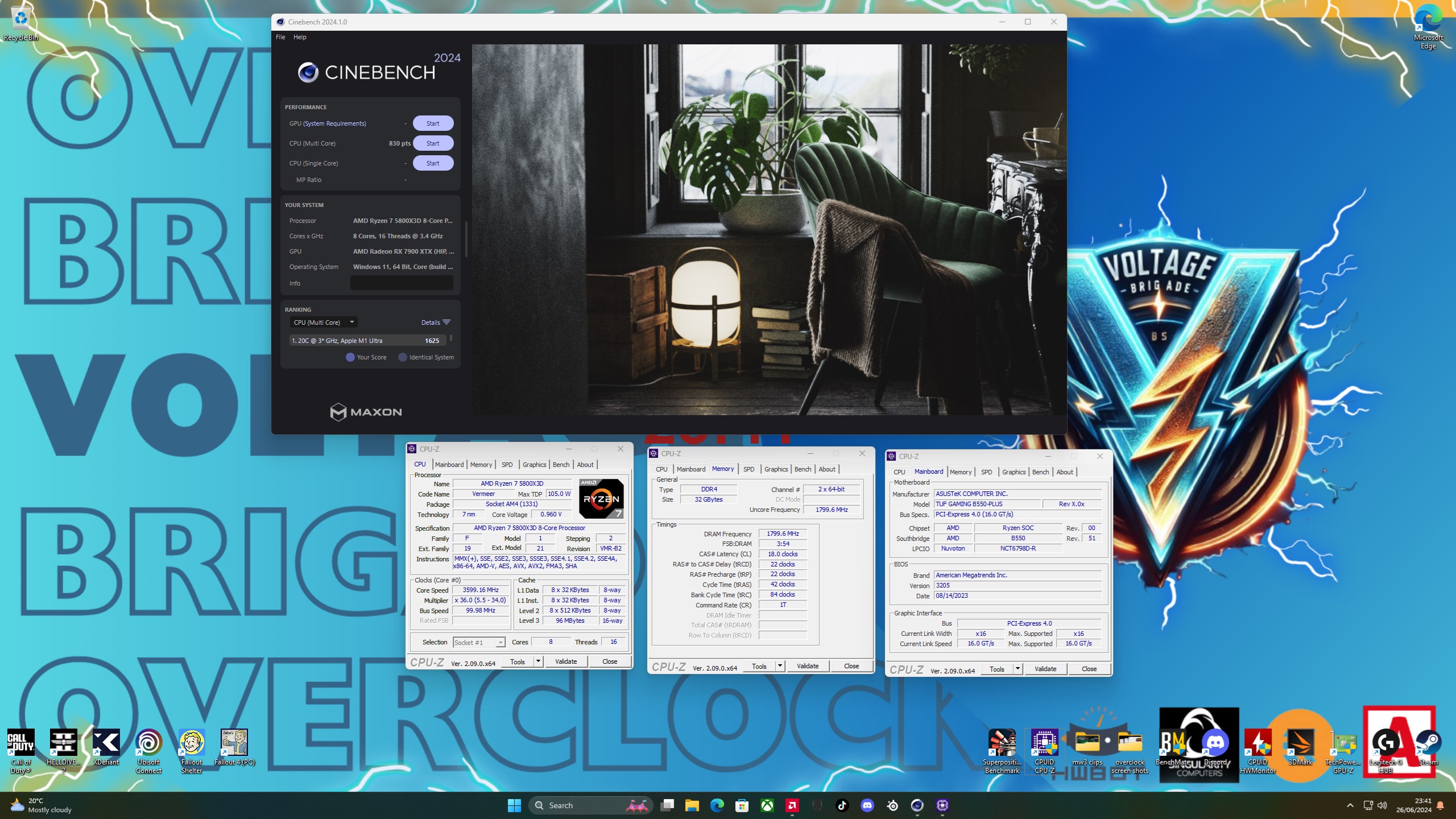Open SPD tab in Memory CPU-Z window
The width and height of the screenshot is (1456, 819).
pyautogui.click(x=748, y=469)
